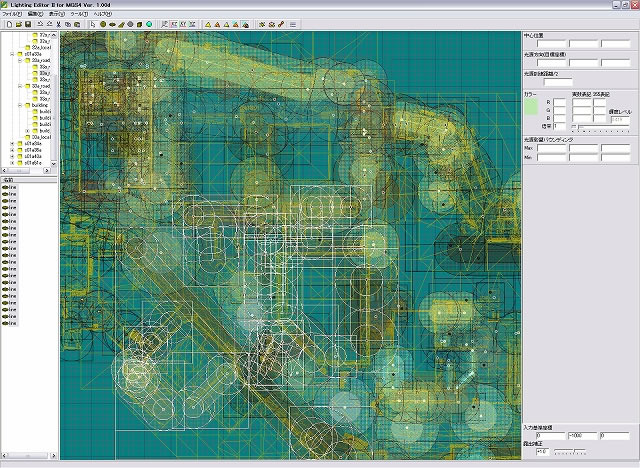Click the Open file toolbar icon
Viewport: 640px width, 468px height.
[x=17, y=23]
